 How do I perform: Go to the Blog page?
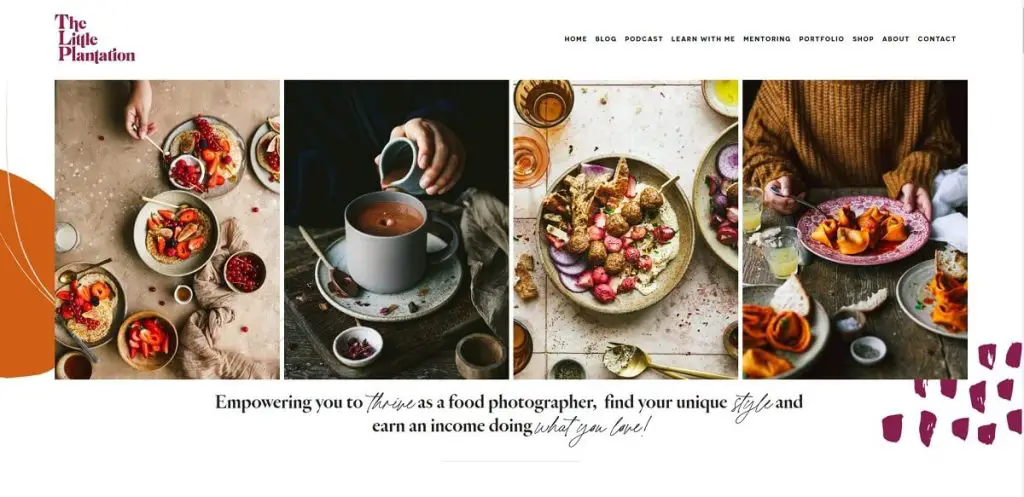pyautogui.click(x=605, y=39)
